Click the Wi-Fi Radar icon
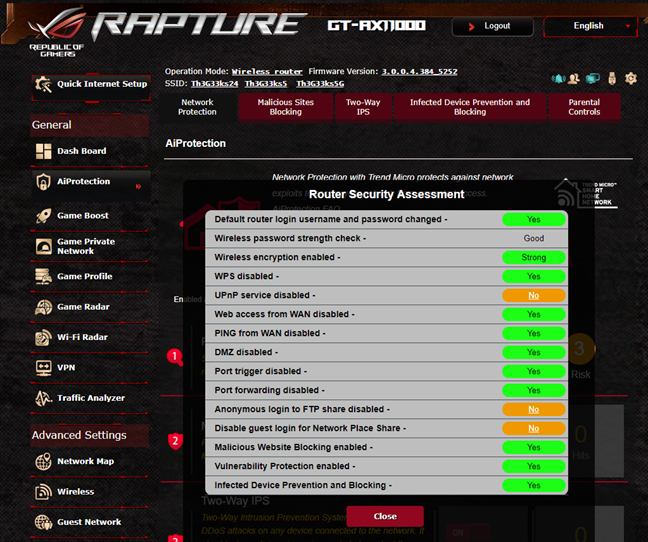 tap(43, 338)
